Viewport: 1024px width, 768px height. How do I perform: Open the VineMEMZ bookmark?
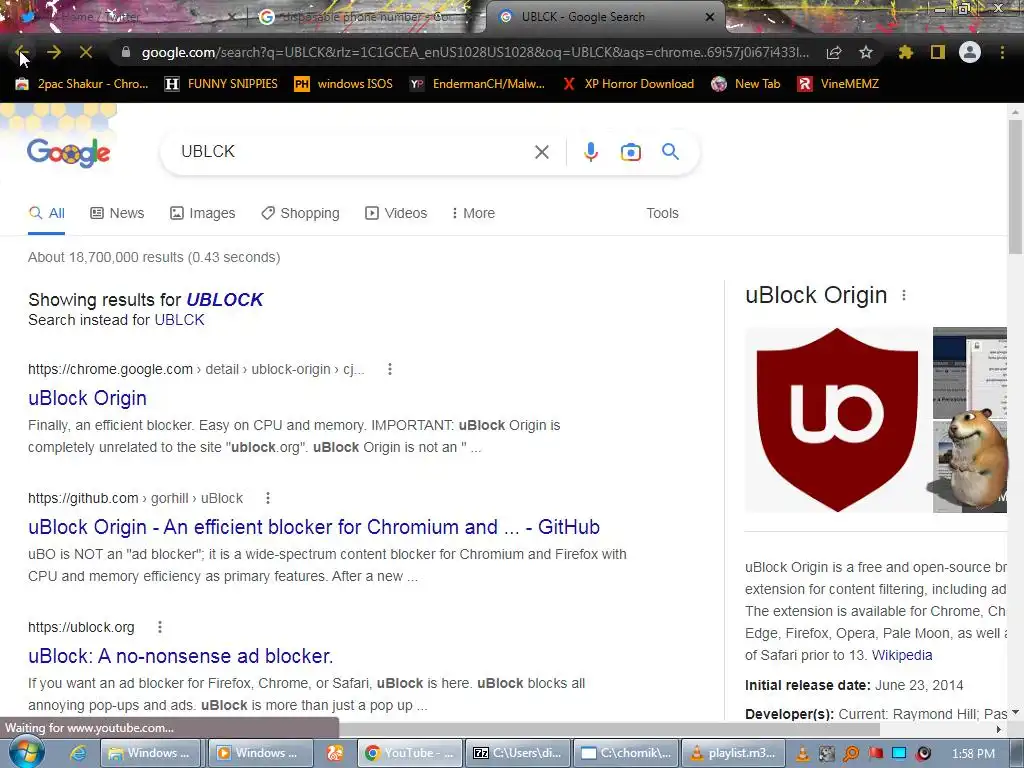click(x=838, y=84)
